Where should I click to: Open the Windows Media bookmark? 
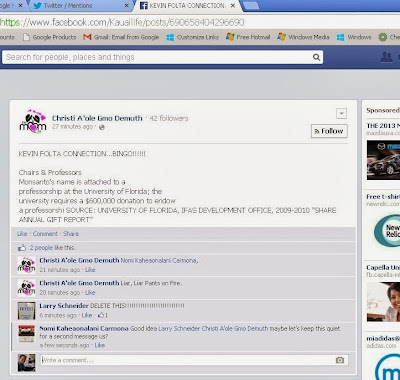pos(303,37)
